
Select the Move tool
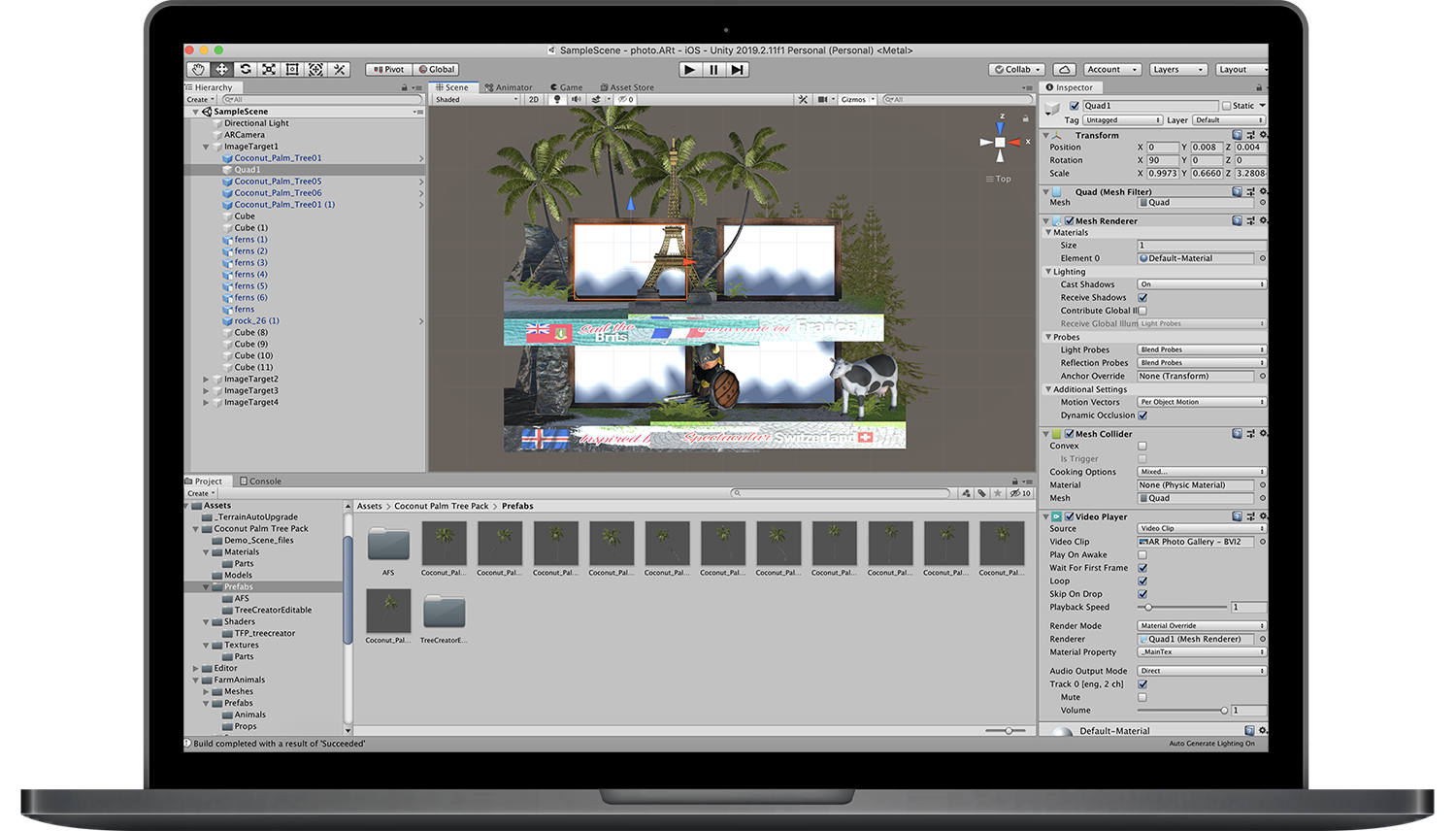(x=222, y=70)
